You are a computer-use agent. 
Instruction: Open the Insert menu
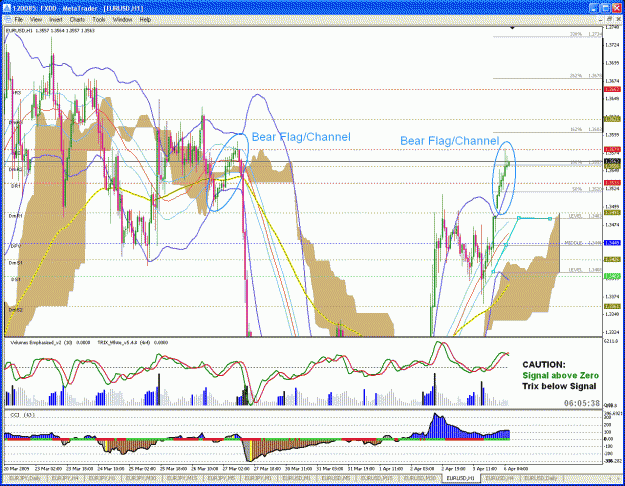[x=55, y=19]
